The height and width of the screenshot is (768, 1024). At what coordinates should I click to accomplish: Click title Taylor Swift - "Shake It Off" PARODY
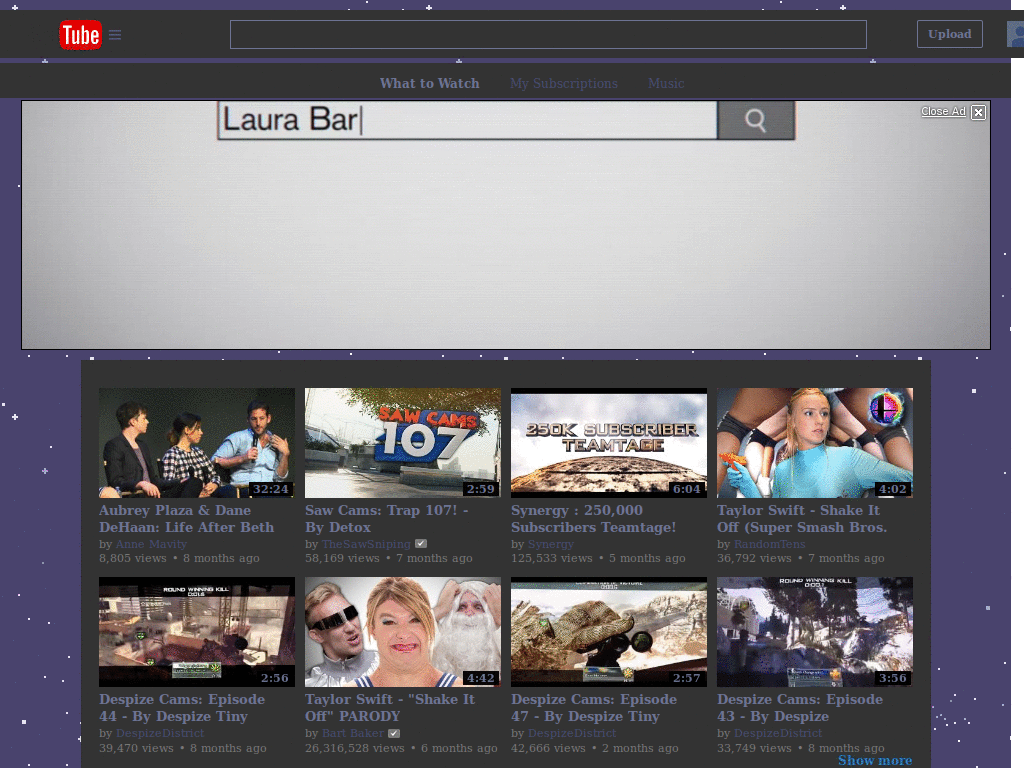(x=390, y=707)
